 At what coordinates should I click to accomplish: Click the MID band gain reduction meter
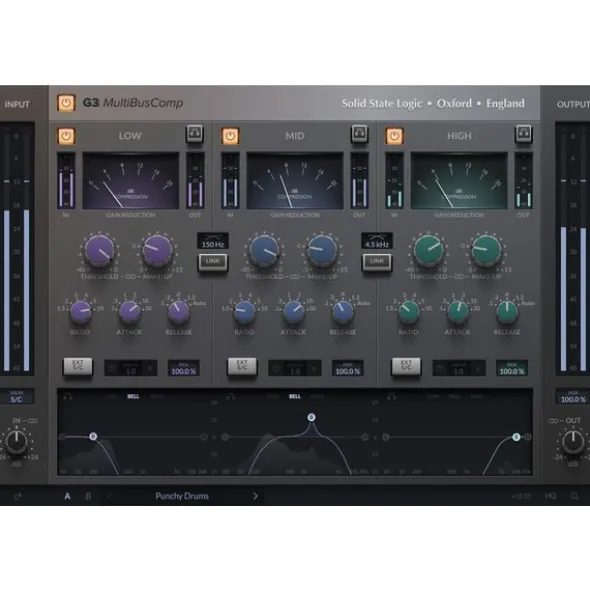(x=295, y=181)
